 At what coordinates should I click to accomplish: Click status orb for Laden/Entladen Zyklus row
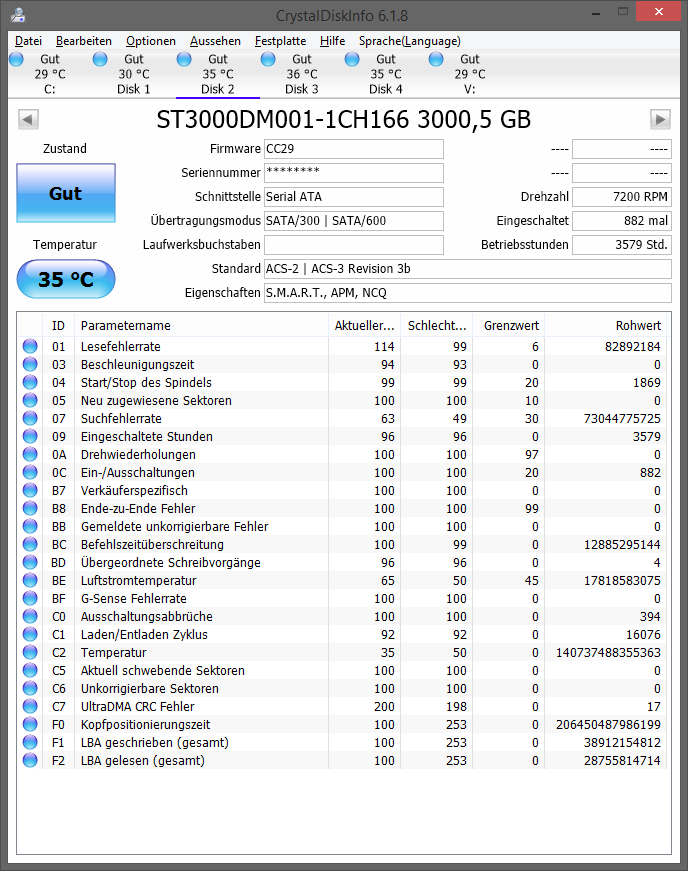(30, 634)
